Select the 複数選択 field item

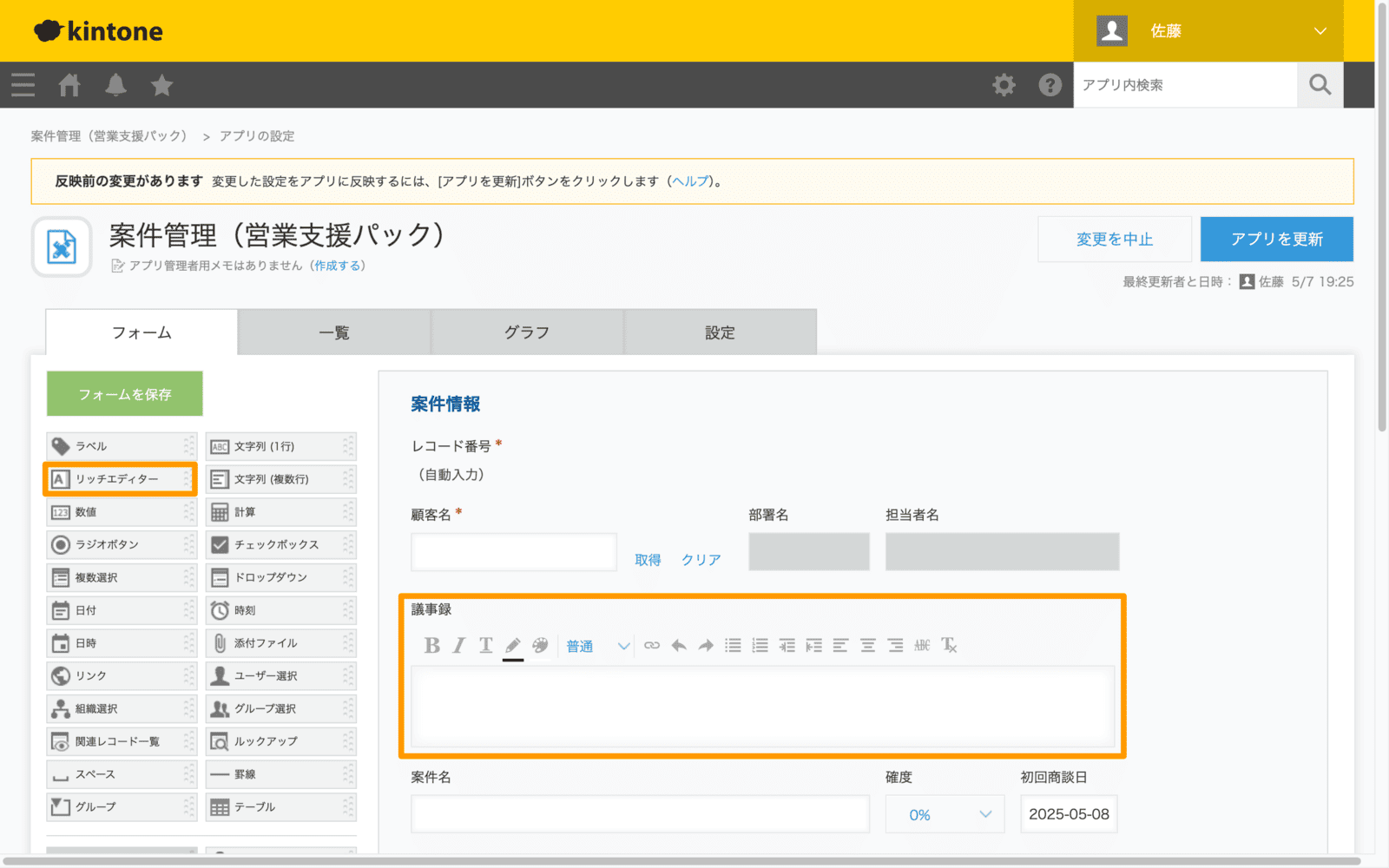[122, 577]
